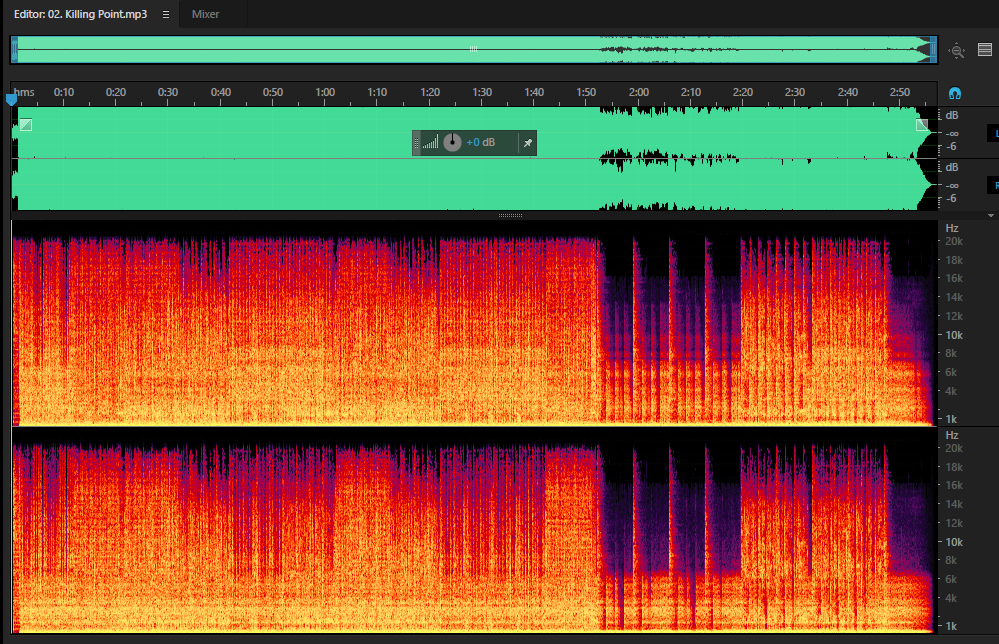
Task: Click the fade out handle icon
Action: 922,125
